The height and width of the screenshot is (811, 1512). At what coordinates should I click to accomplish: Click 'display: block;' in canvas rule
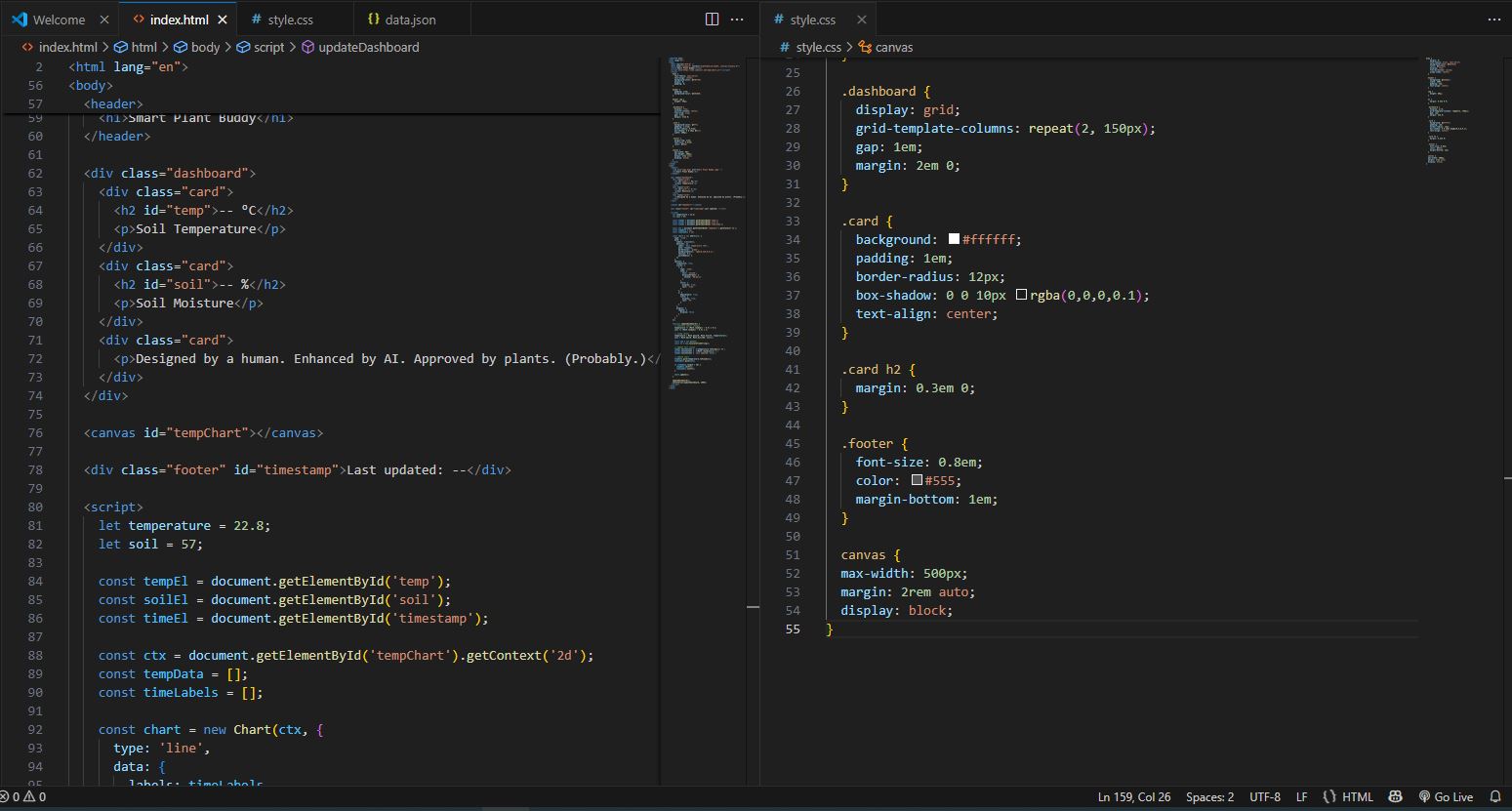[x=896, y=610]
